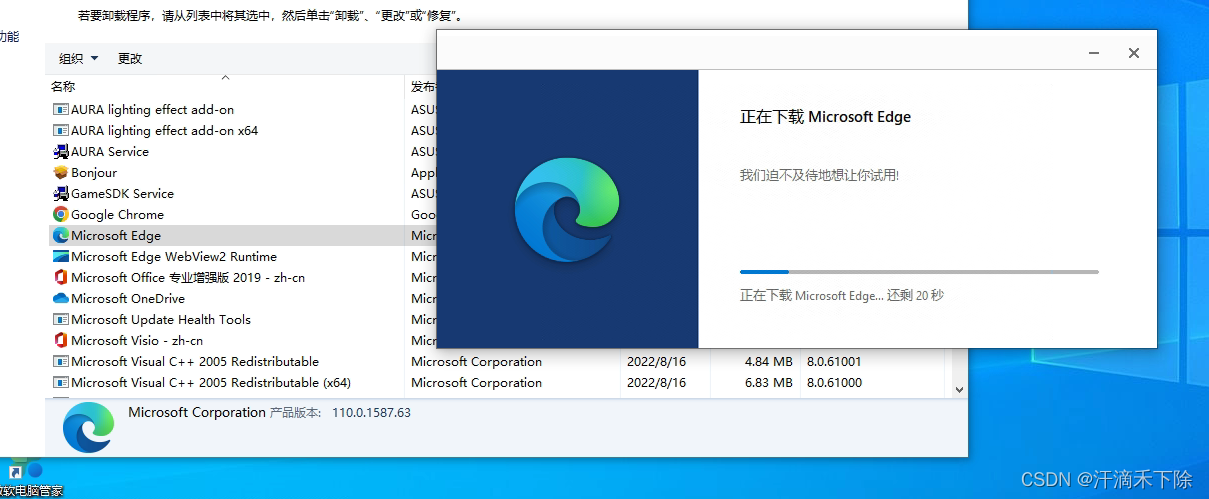This screenshot has height=499, width=1209.
Task: Click "Microsoft Corporation" in the details pane
Action: pos(197,412)
